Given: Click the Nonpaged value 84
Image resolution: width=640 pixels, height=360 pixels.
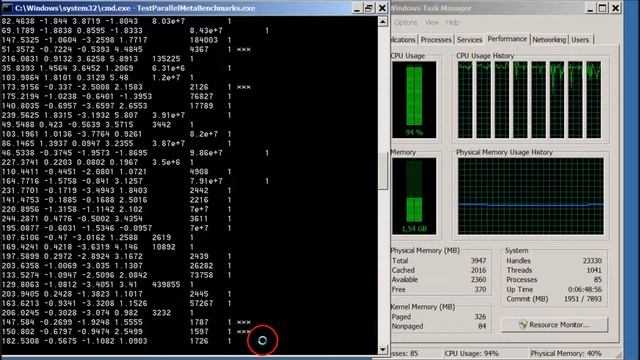Looking at the screenshot, I should pyautogui.click(x=482, y=326).
